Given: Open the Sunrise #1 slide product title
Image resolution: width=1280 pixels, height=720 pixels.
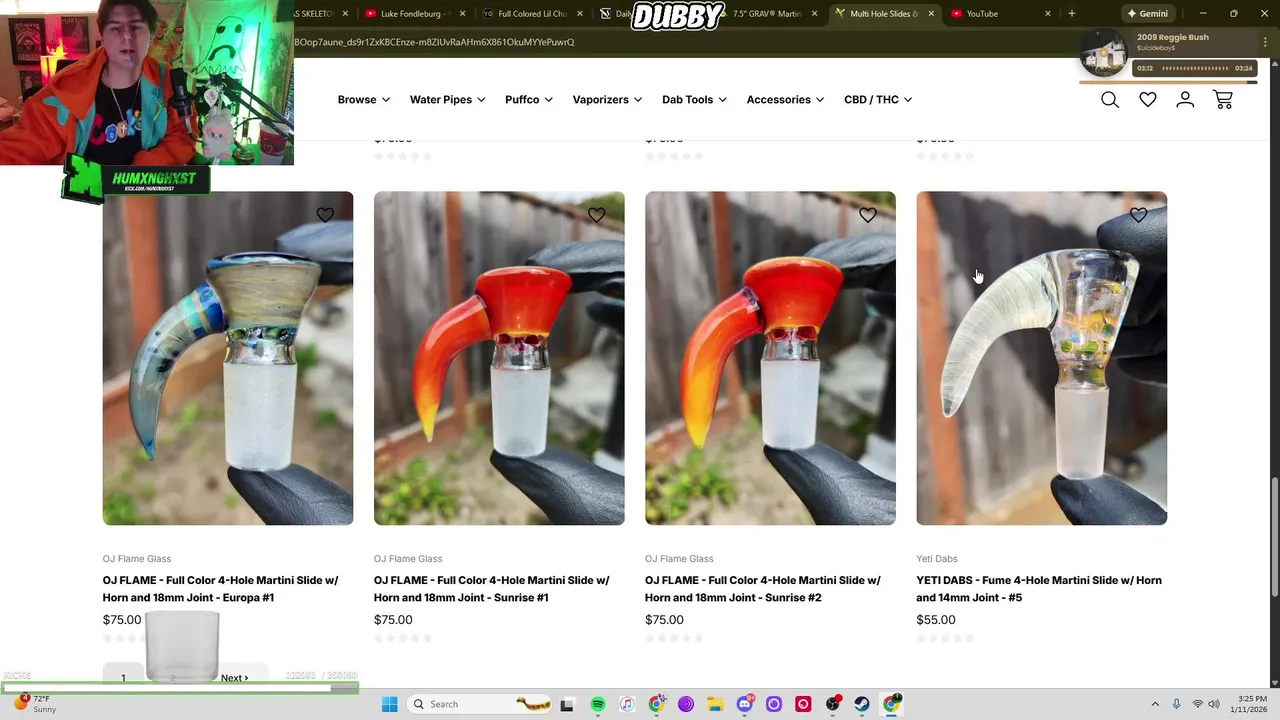Looking at the screenshot, I should click(x=491, y=589).
